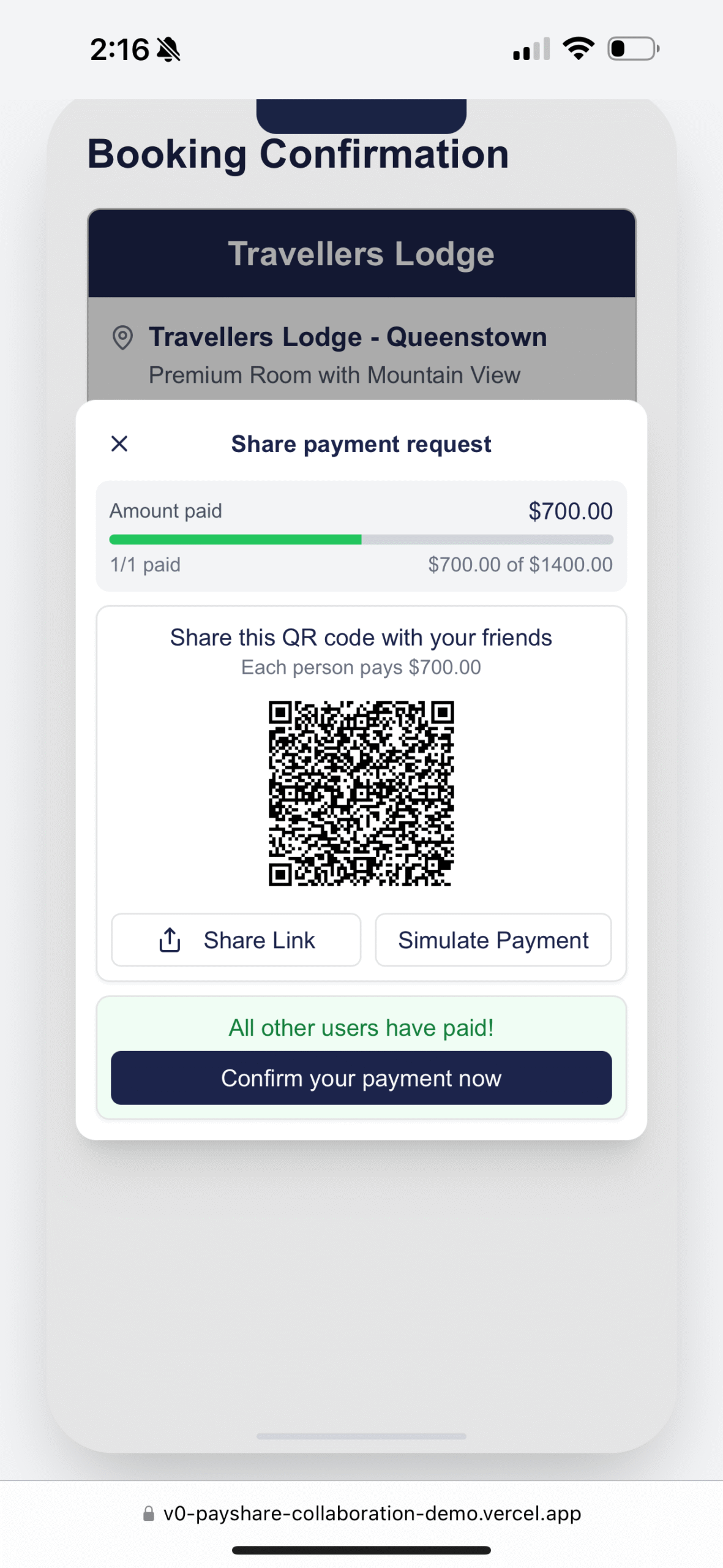
Task: Tap the share icon in Share Link
Action: click(170, 940)
